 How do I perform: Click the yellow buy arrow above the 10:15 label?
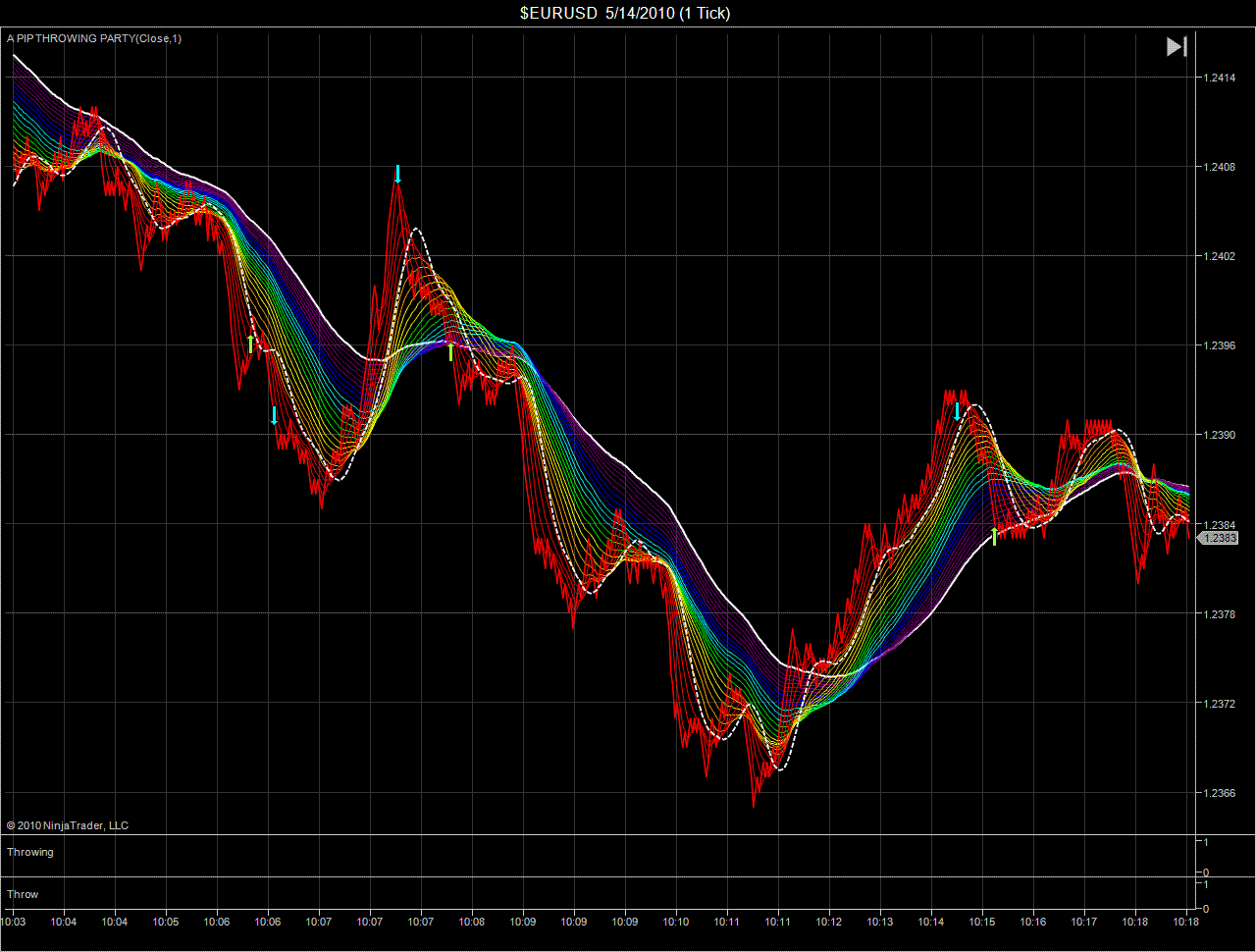tap(994, 536)
